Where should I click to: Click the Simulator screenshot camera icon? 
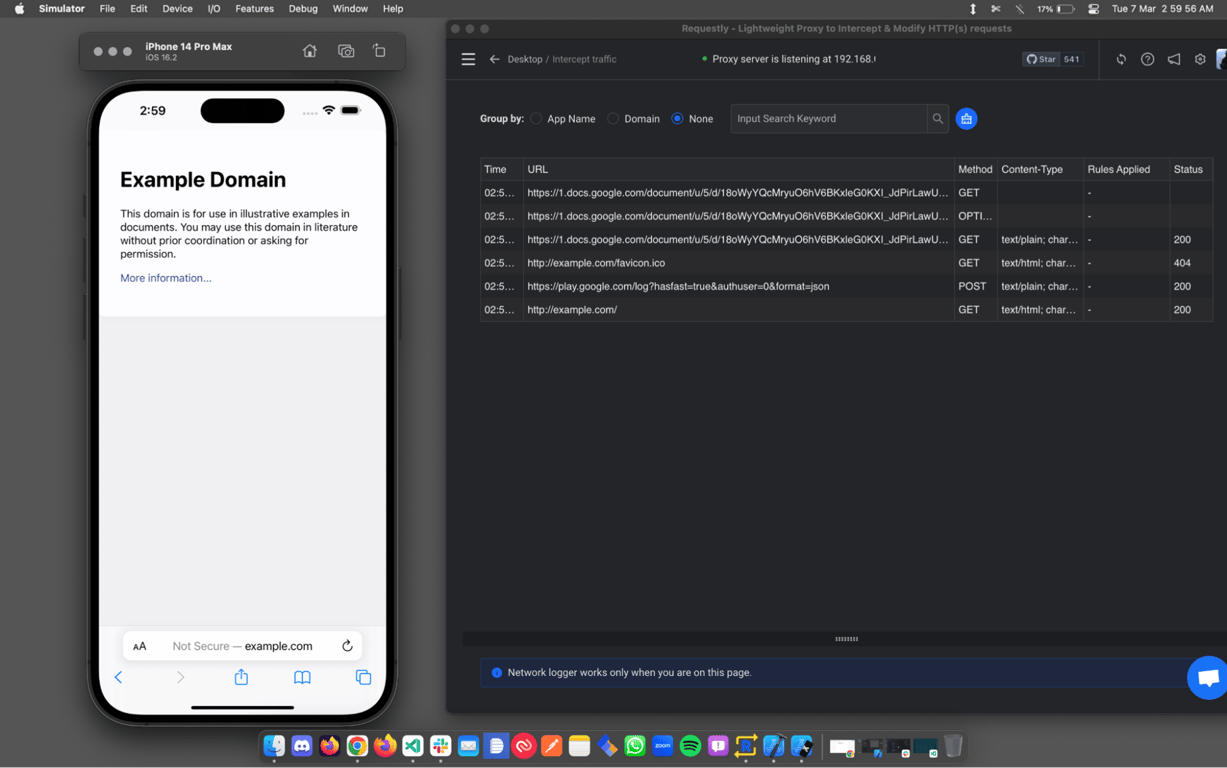click(x=346, y=51)
